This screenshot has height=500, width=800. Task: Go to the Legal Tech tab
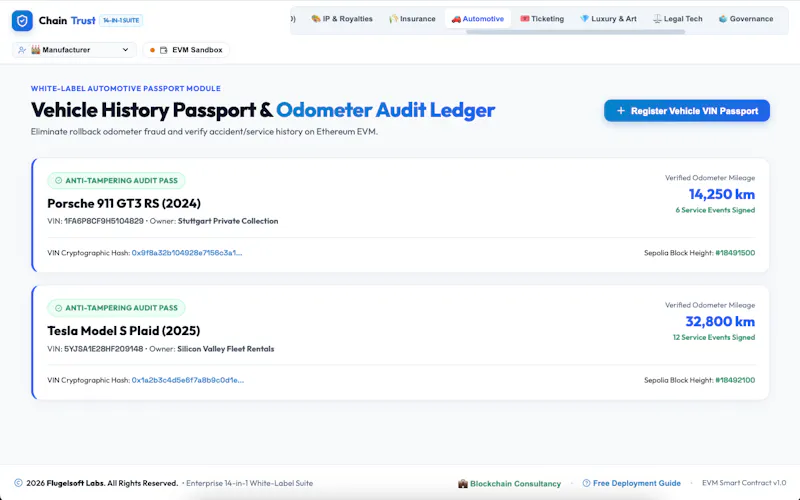click(678, 19)
